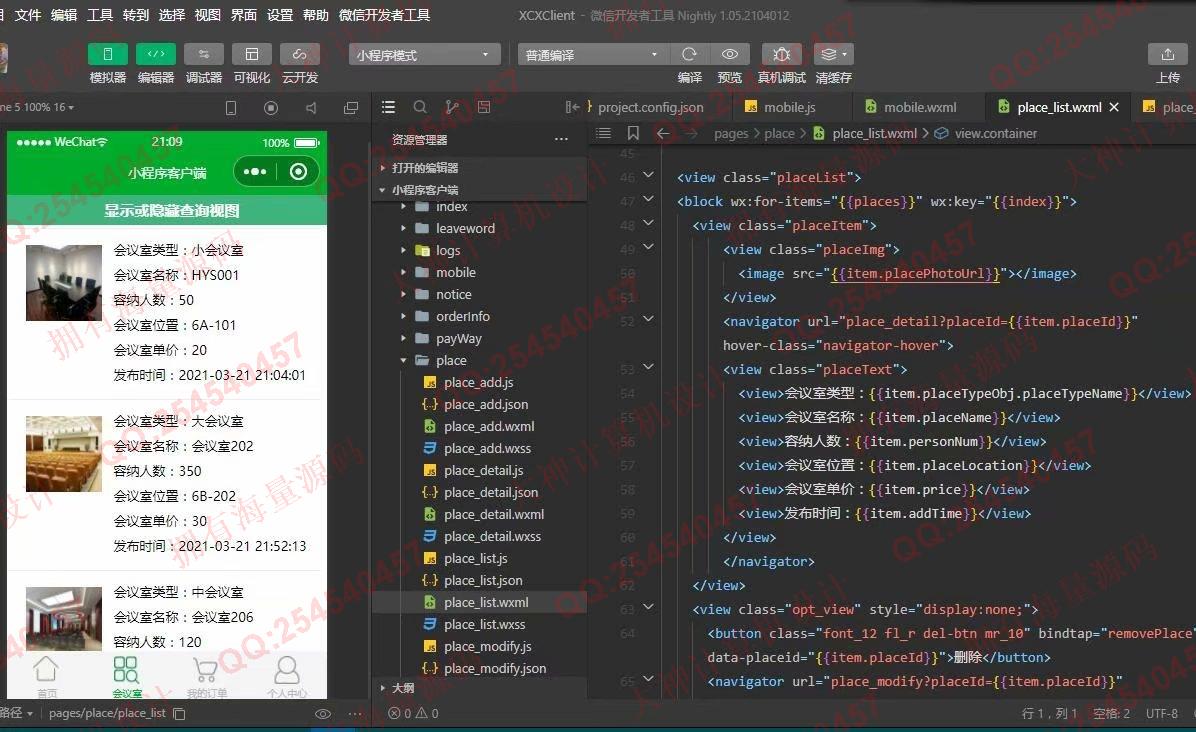Expand the 打开的编辑器 section
Screen dimensions: 1196x732
click(481, 168)
